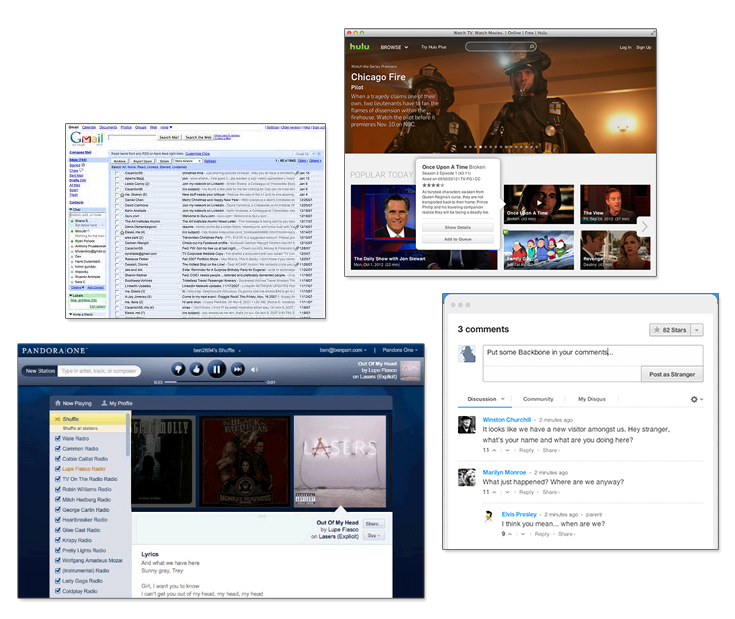Uncheck Lupe Fiasco Radio station
This screenshot has width=735, height=619.
pyautogui.click(x=58, y=469)
